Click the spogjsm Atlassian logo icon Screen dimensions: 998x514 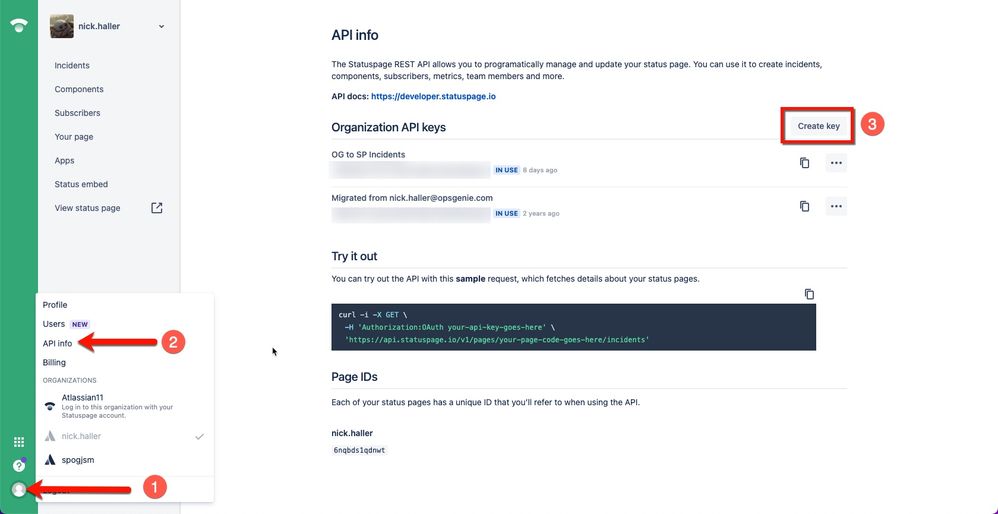(50, 459)
